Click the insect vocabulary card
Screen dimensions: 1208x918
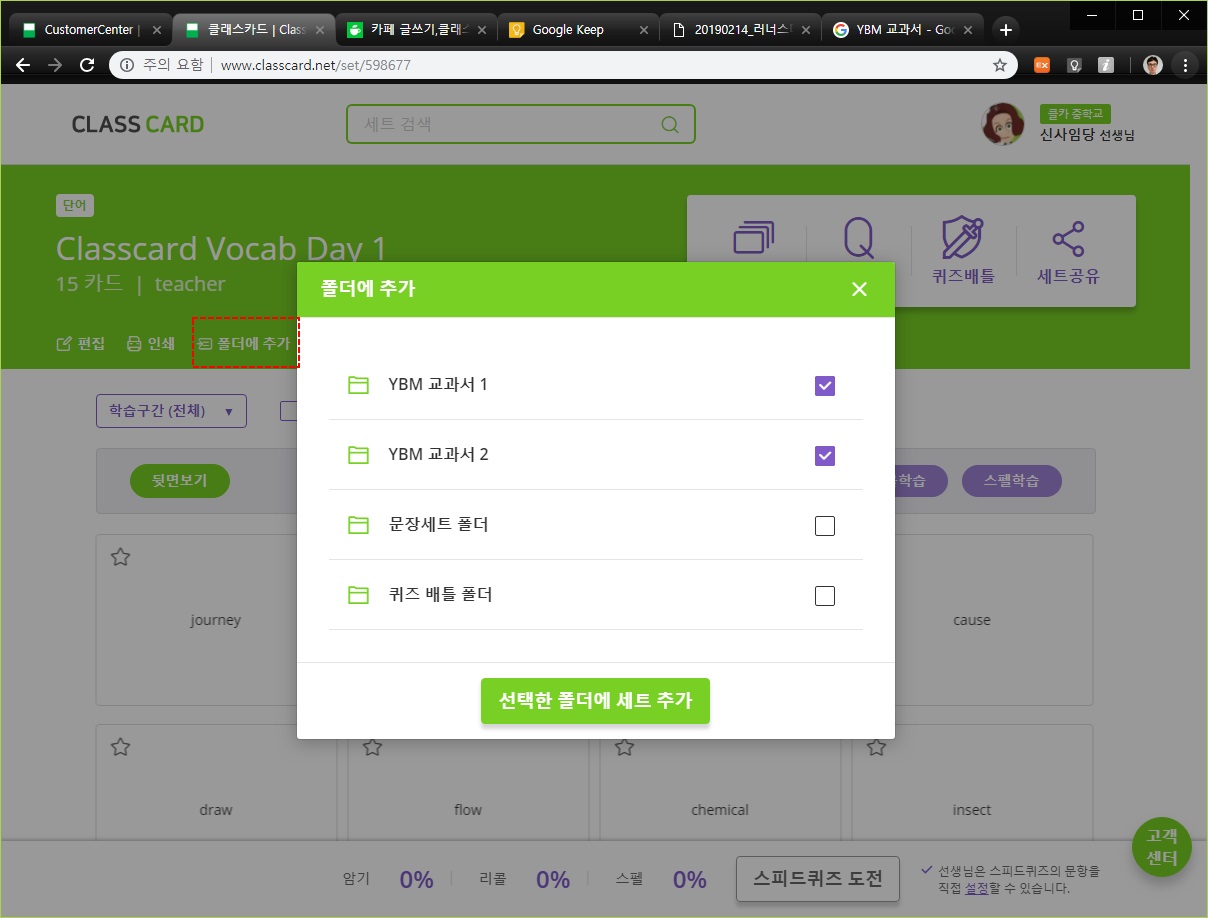(x=972, y=783)
